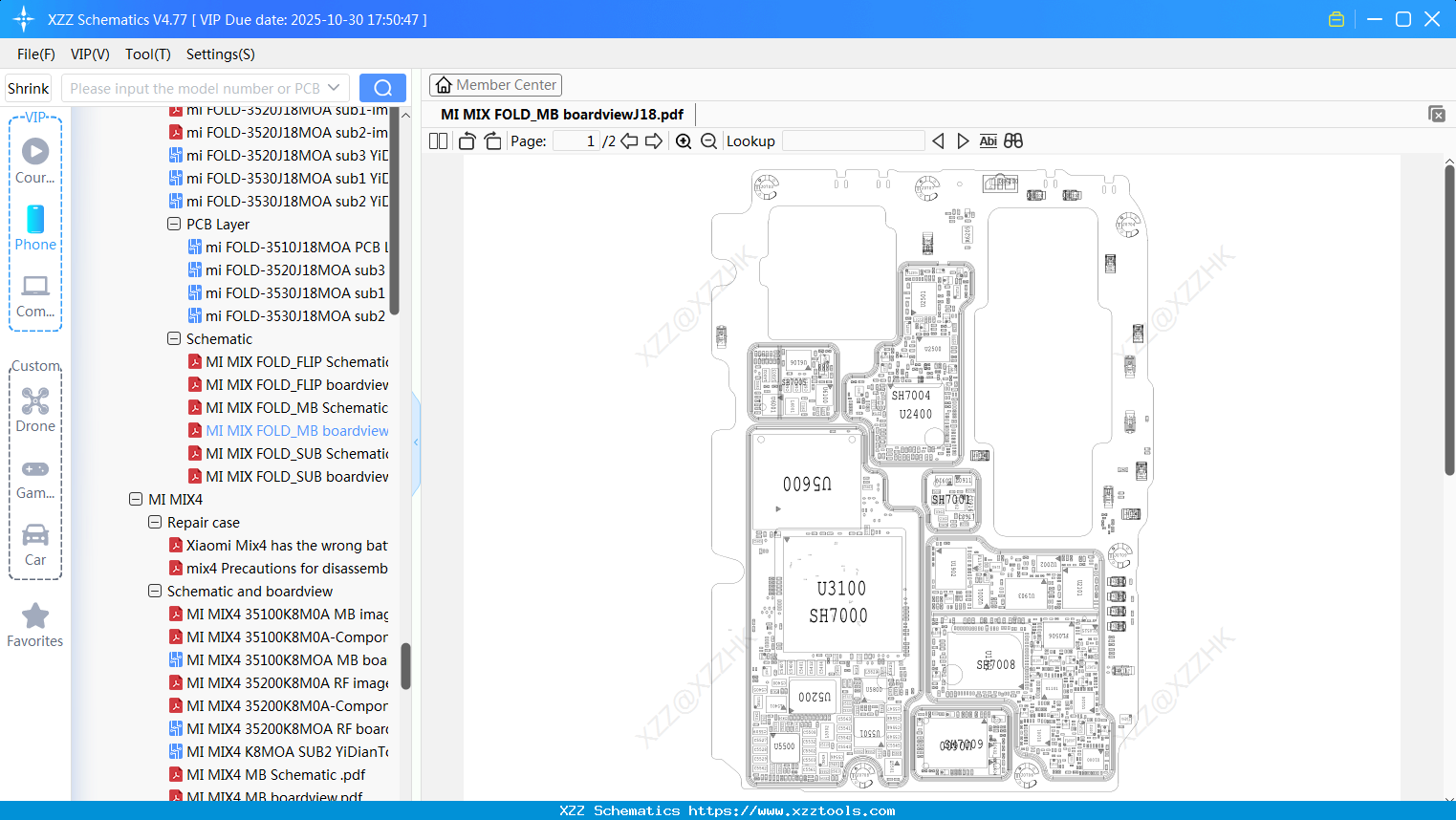Open MI MIX4 35100K8M0A-Compor file
Viewport: 1456px width, 820px height.
tap(279, 637)
